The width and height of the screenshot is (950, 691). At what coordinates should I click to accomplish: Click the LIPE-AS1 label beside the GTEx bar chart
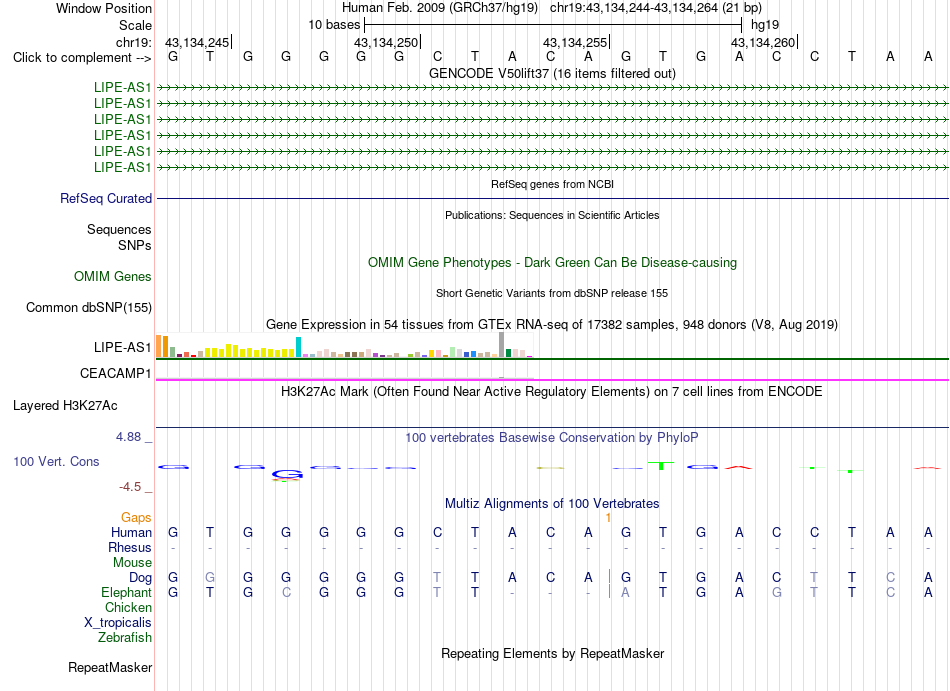click(122, 348)
